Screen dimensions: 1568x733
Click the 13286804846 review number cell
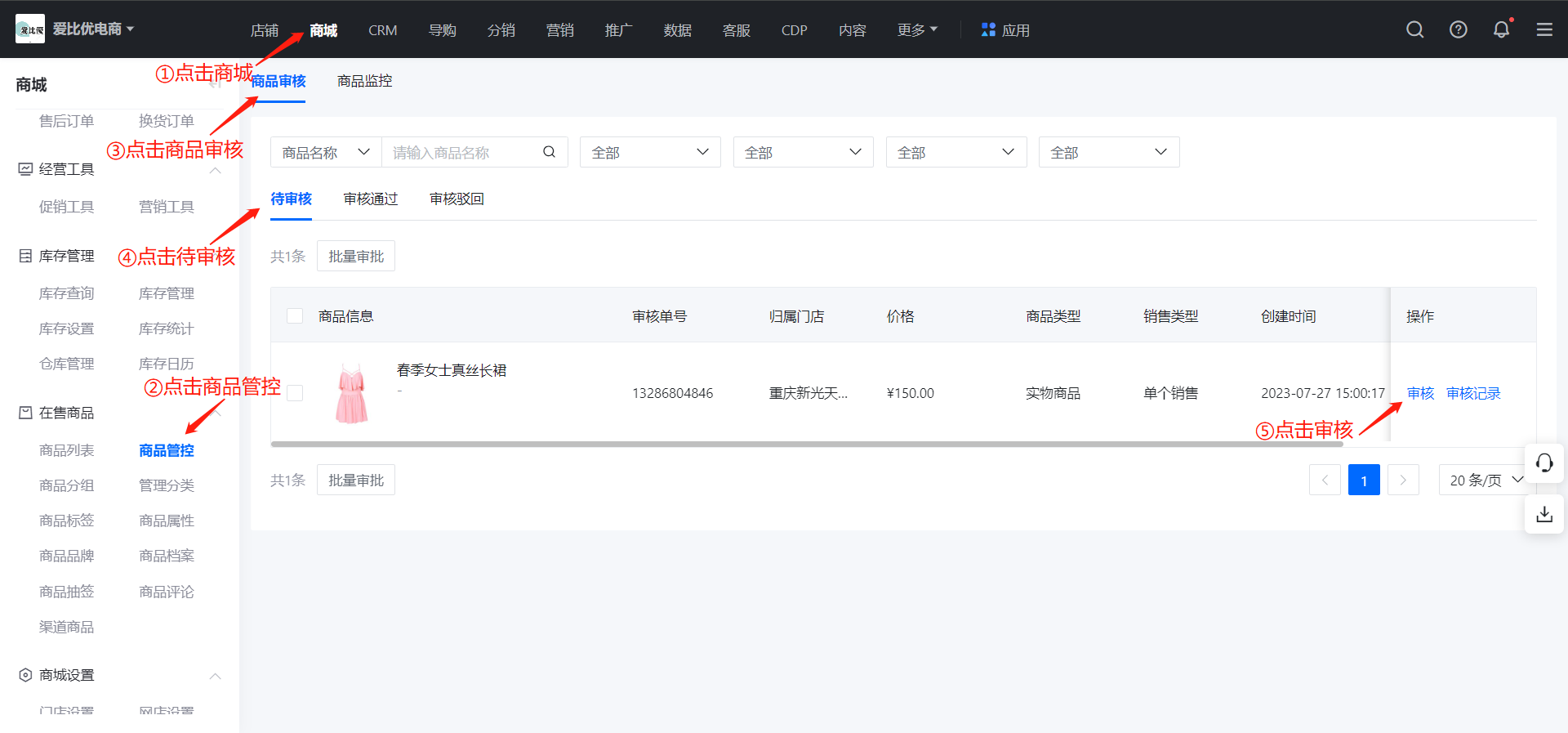click(673, 393)
